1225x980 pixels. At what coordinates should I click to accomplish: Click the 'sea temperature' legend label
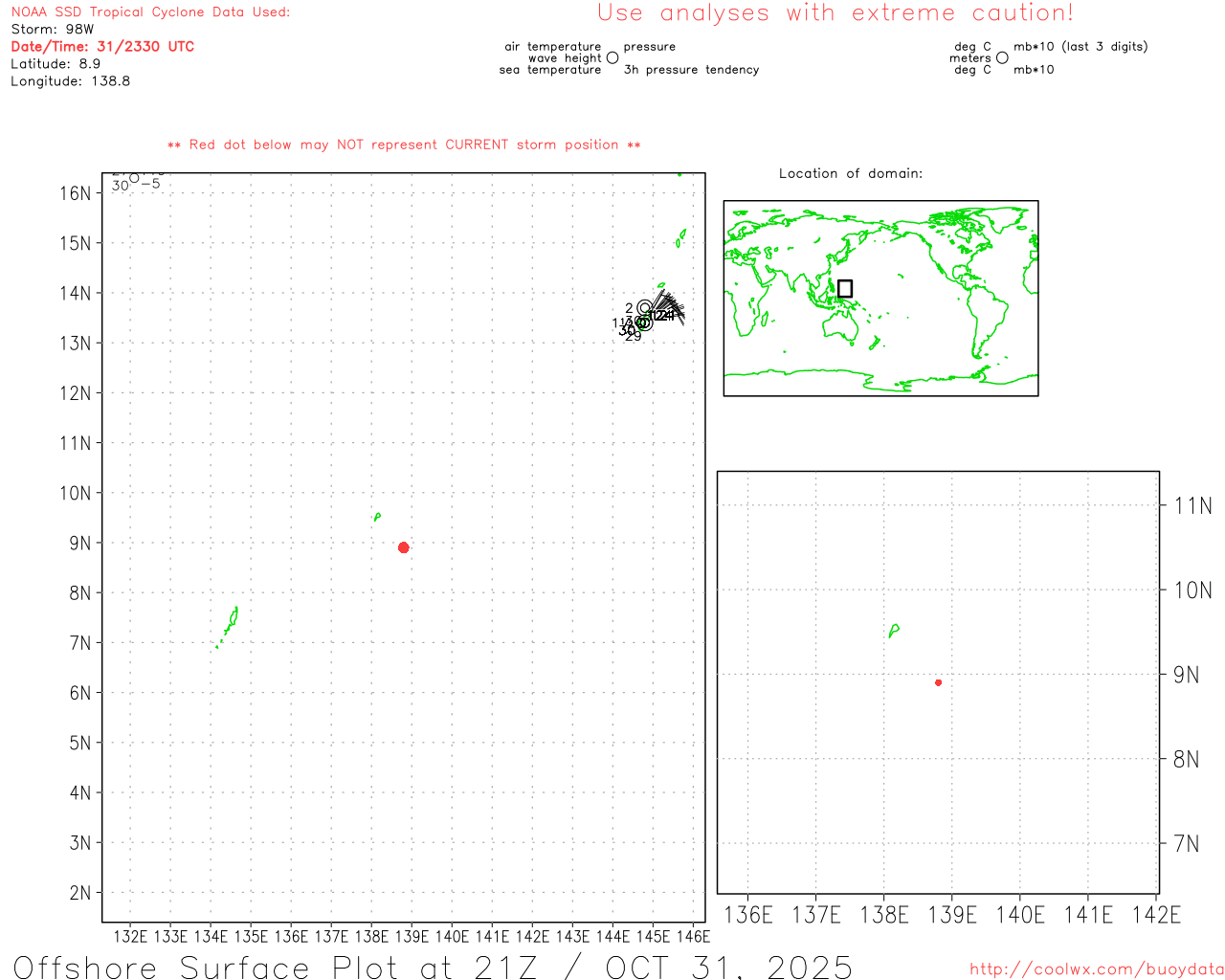[550, 69]
